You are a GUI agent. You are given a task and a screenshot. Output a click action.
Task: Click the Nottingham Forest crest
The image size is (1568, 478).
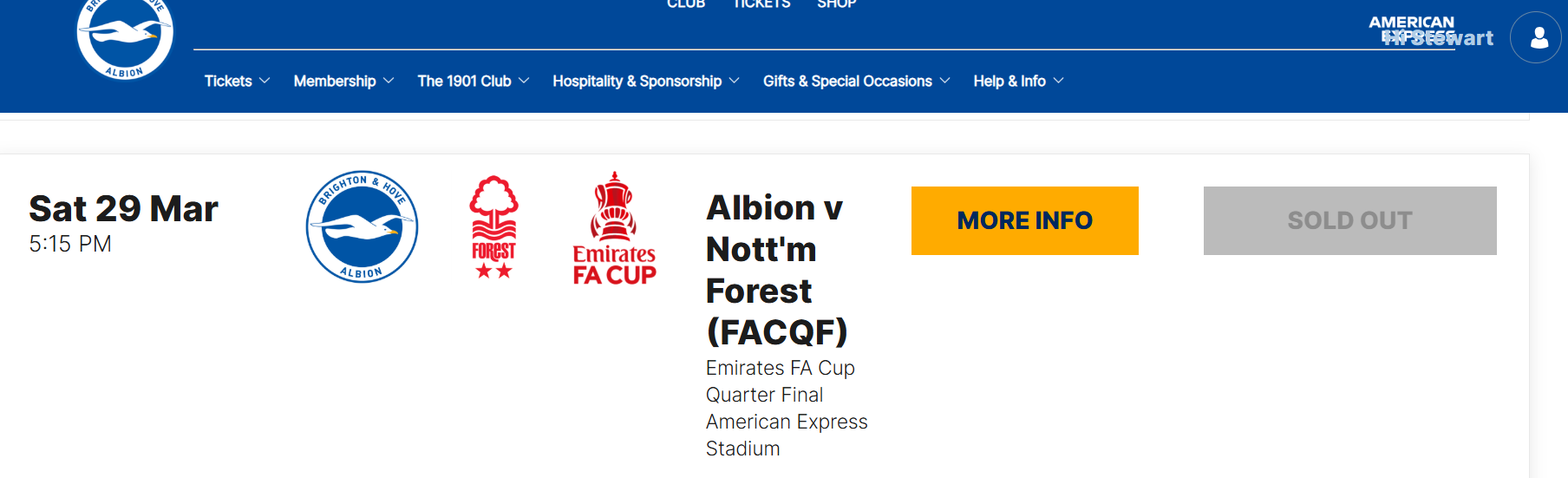pyautogui.click(x=493, y=226)
